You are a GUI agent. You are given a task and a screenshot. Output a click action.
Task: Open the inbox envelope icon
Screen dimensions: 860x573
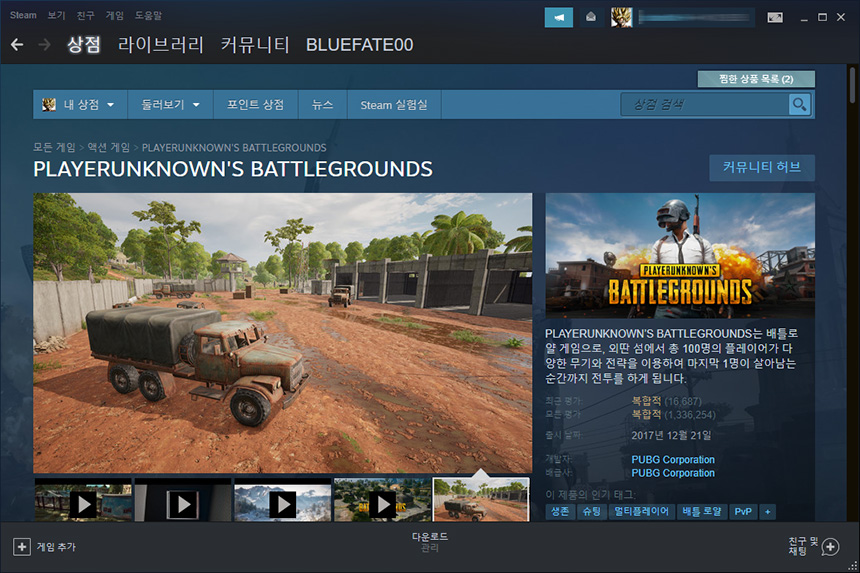pyautogui.click(x=591, y=18)
